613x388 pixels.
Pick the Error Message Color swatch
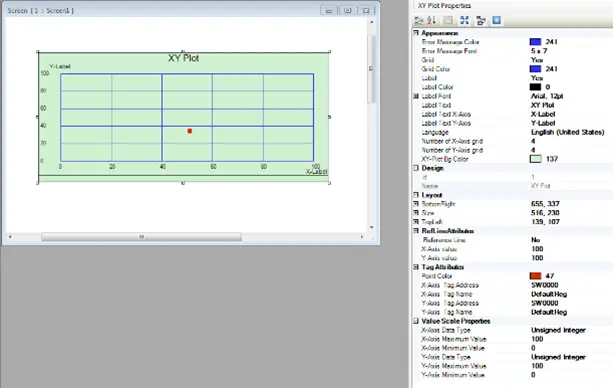pyautogui.click(x=535, y=42)
